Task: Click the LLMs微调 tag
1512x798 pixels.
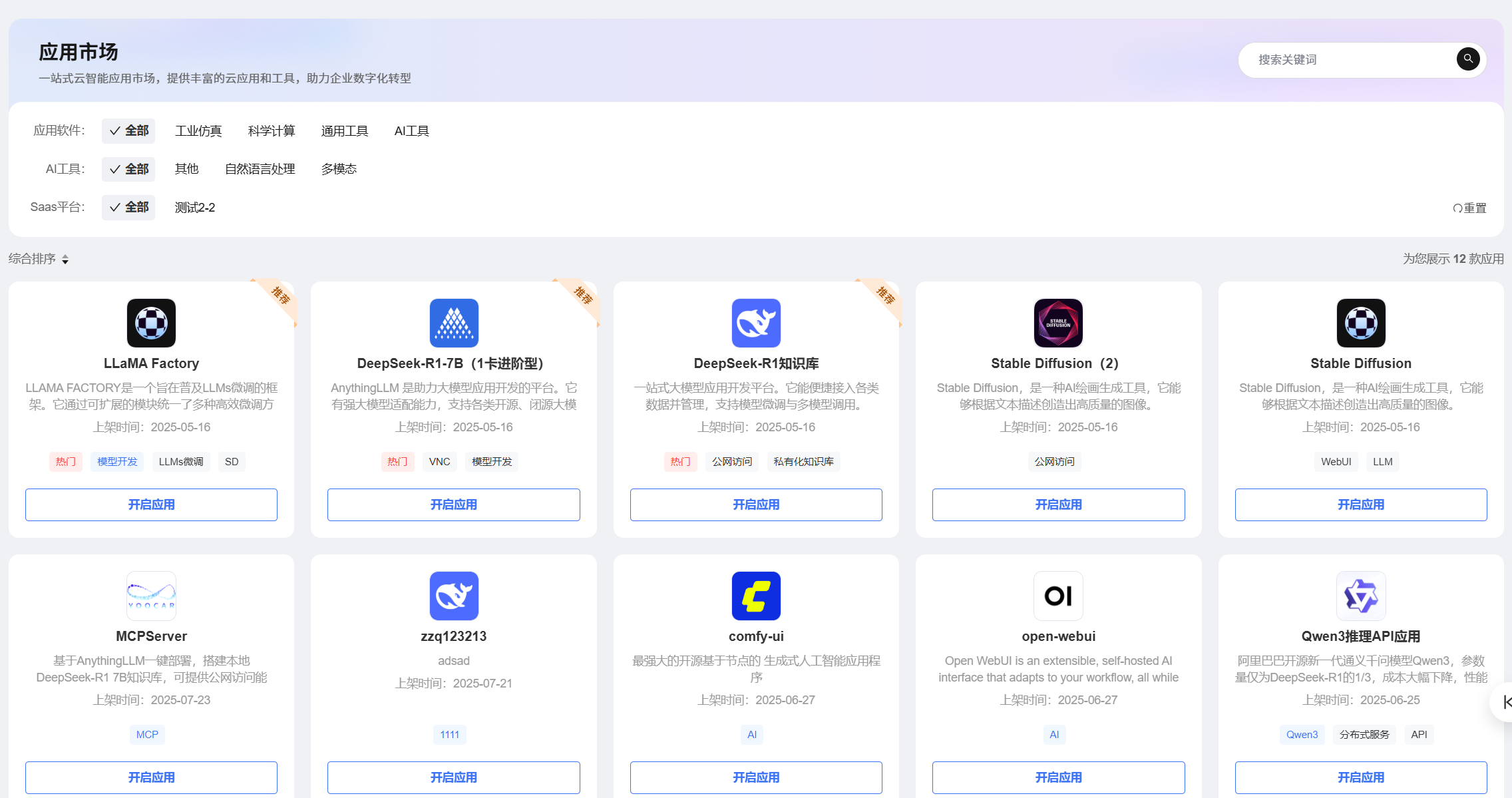Action: (x=181, y=462)
